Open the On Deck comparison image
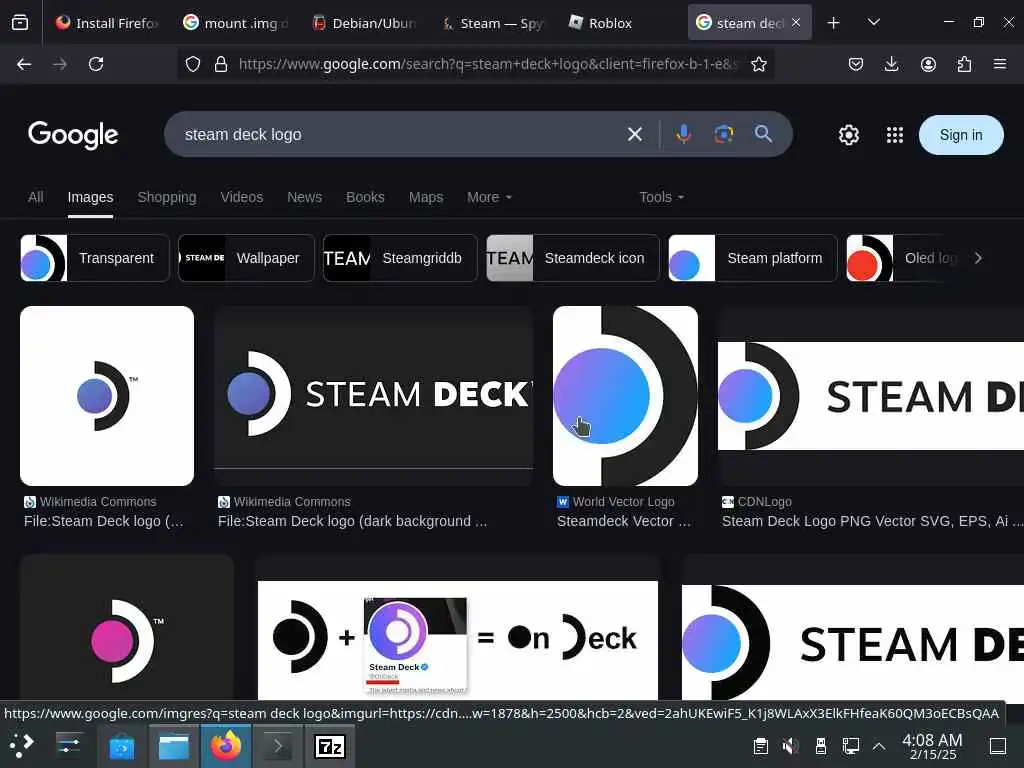This screenshot has height=768, width=1024. (458, 640)
